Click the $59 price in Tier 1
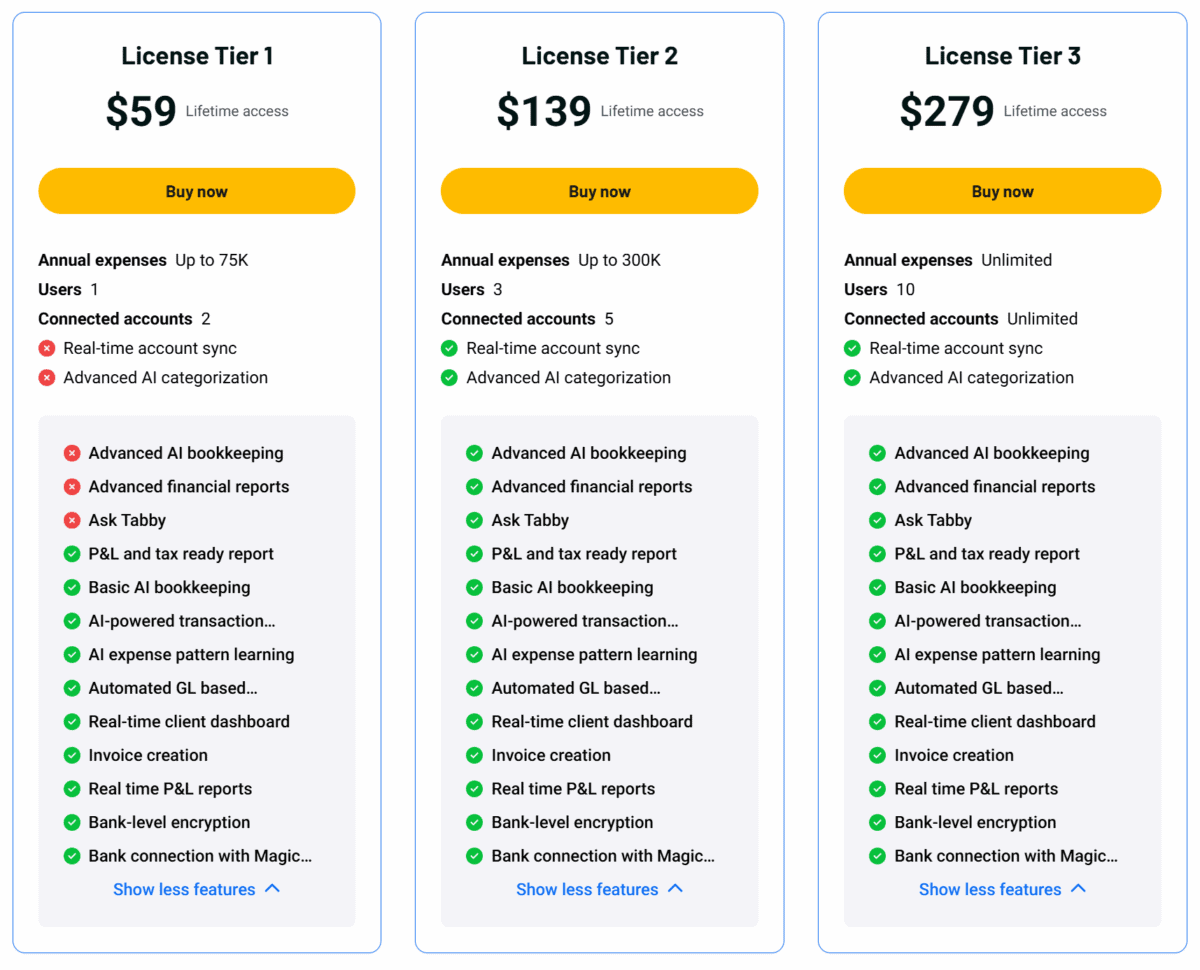This screenshot has width=1200, height=970. pos(141,111)
